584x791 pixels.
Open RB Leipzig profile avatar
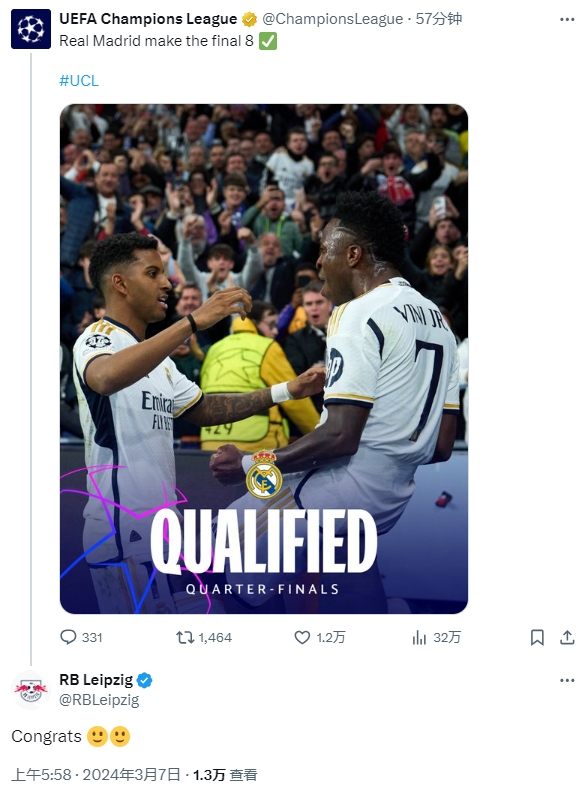(x=31, y=690)
